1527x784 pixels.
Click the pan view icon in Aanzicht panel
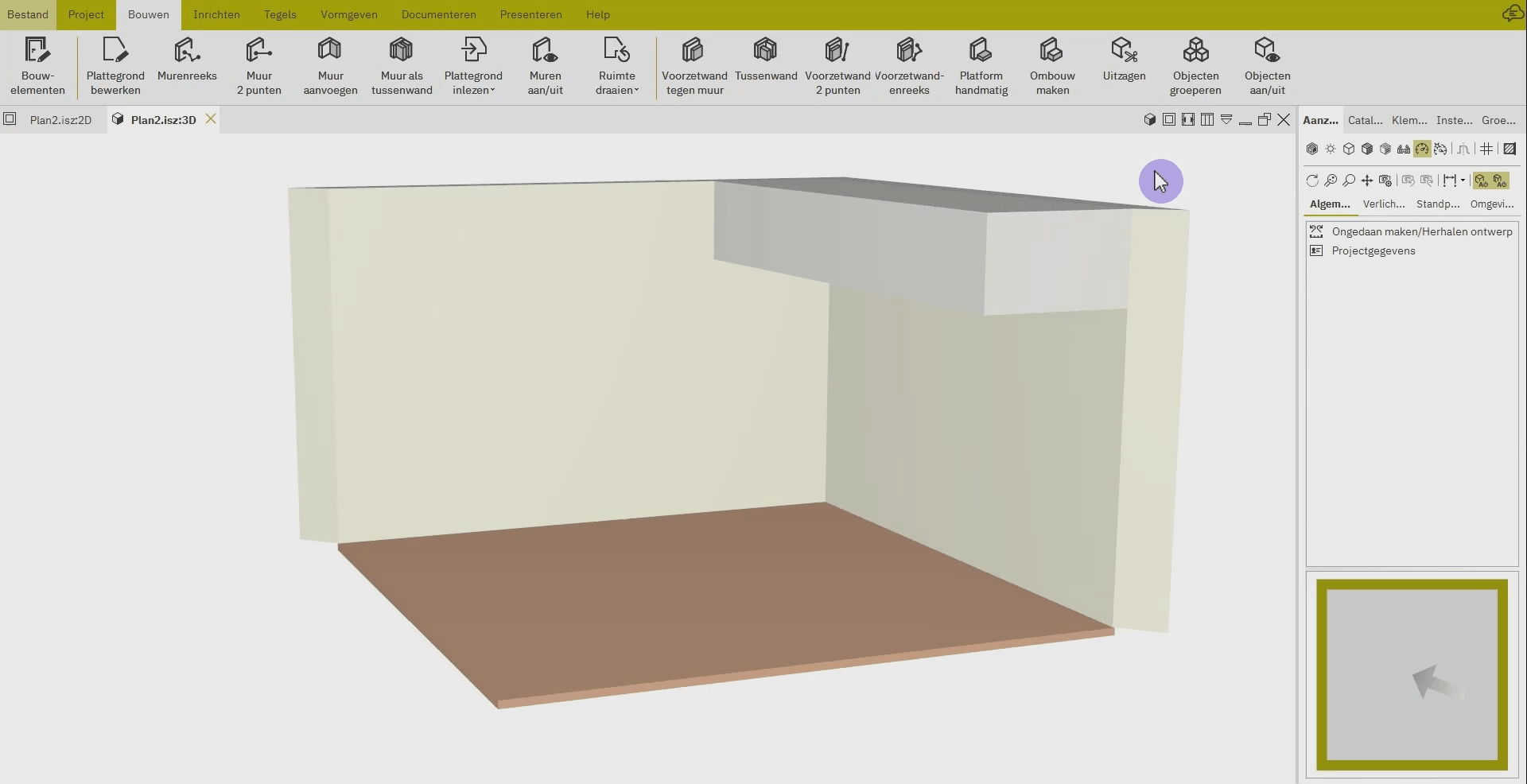(x=1367, y=181)
